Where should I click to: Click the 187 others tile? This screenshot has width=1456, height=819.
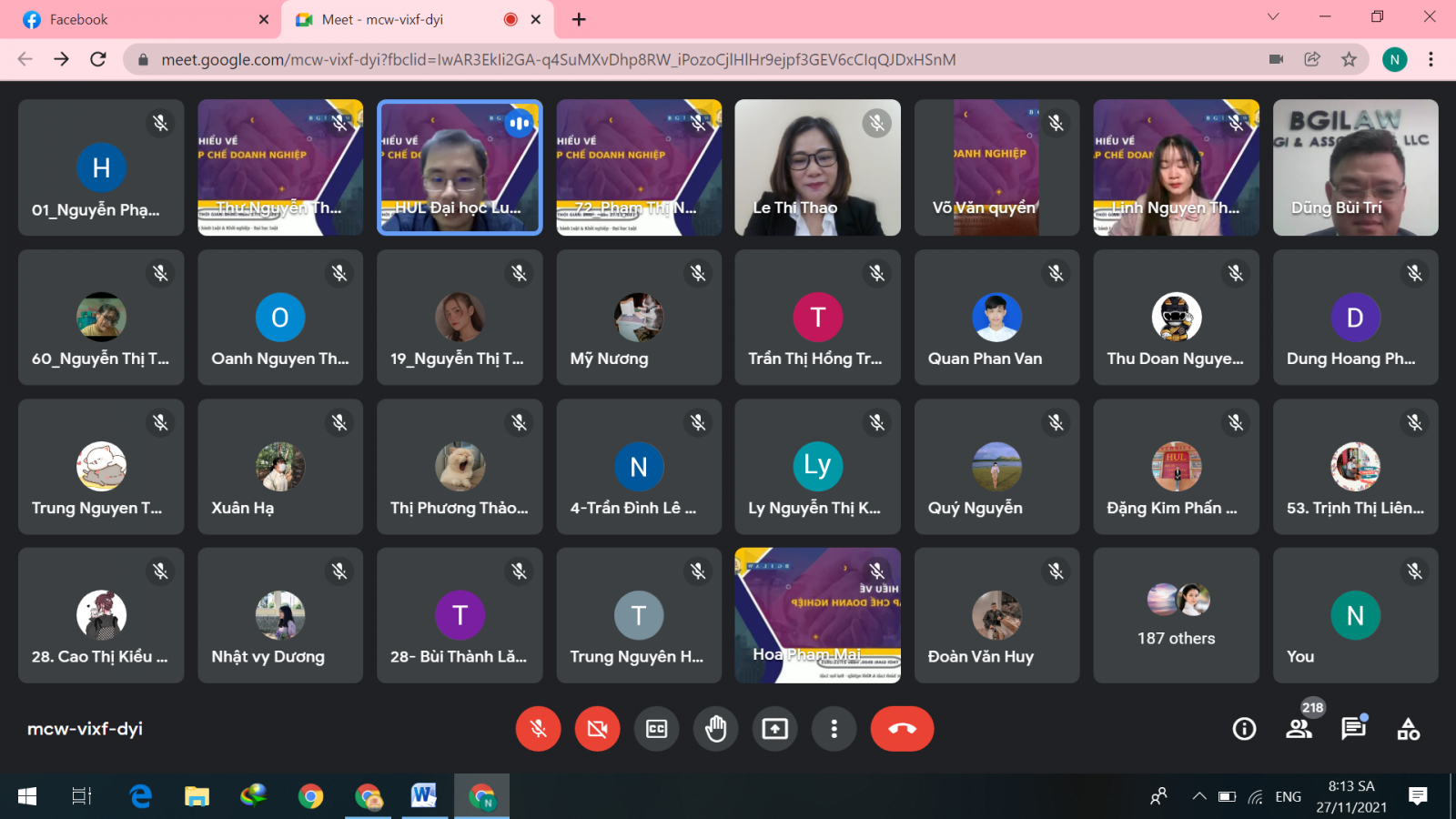coord(1176,615)
